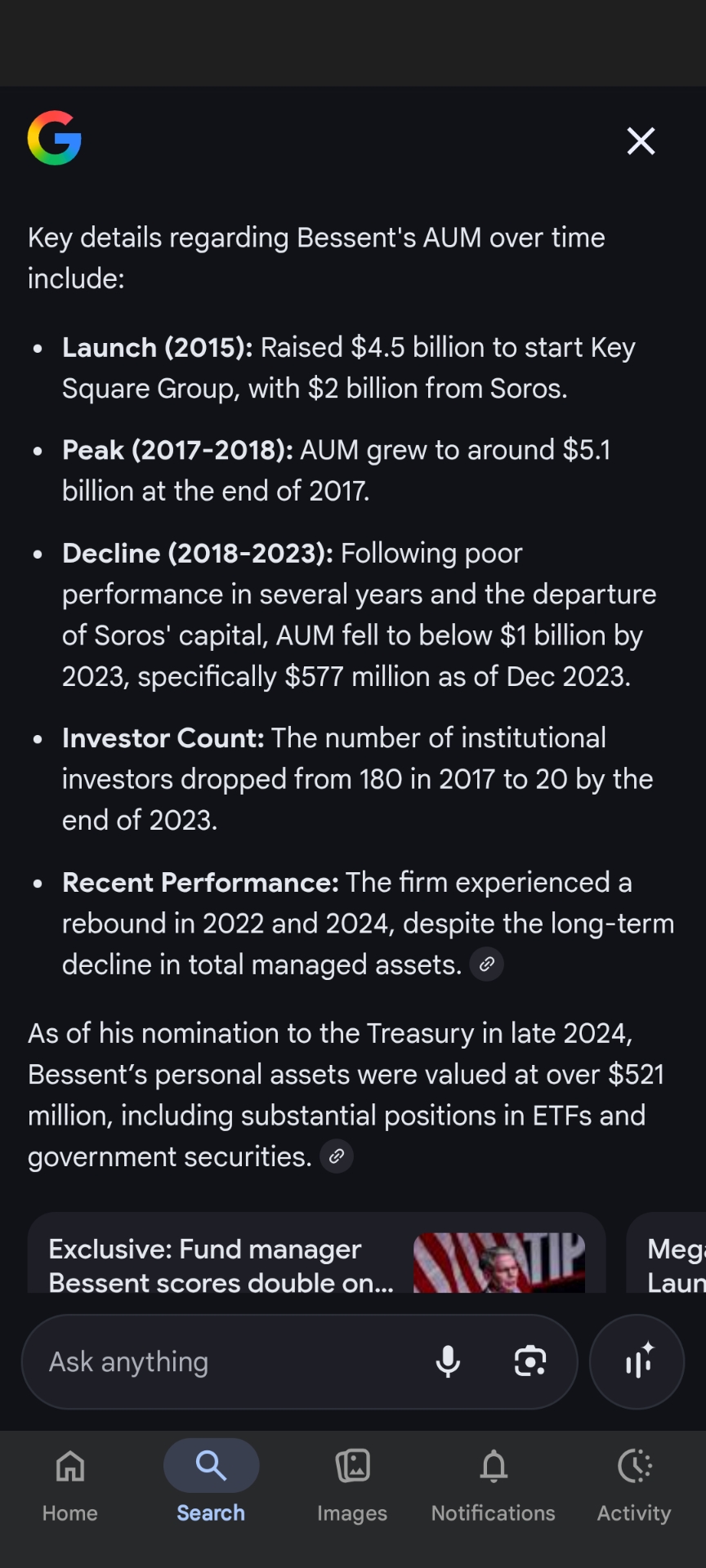Open Google Lens camera search
The height and width of the screenshot is (1568, 706).
tap(529, 1361)
